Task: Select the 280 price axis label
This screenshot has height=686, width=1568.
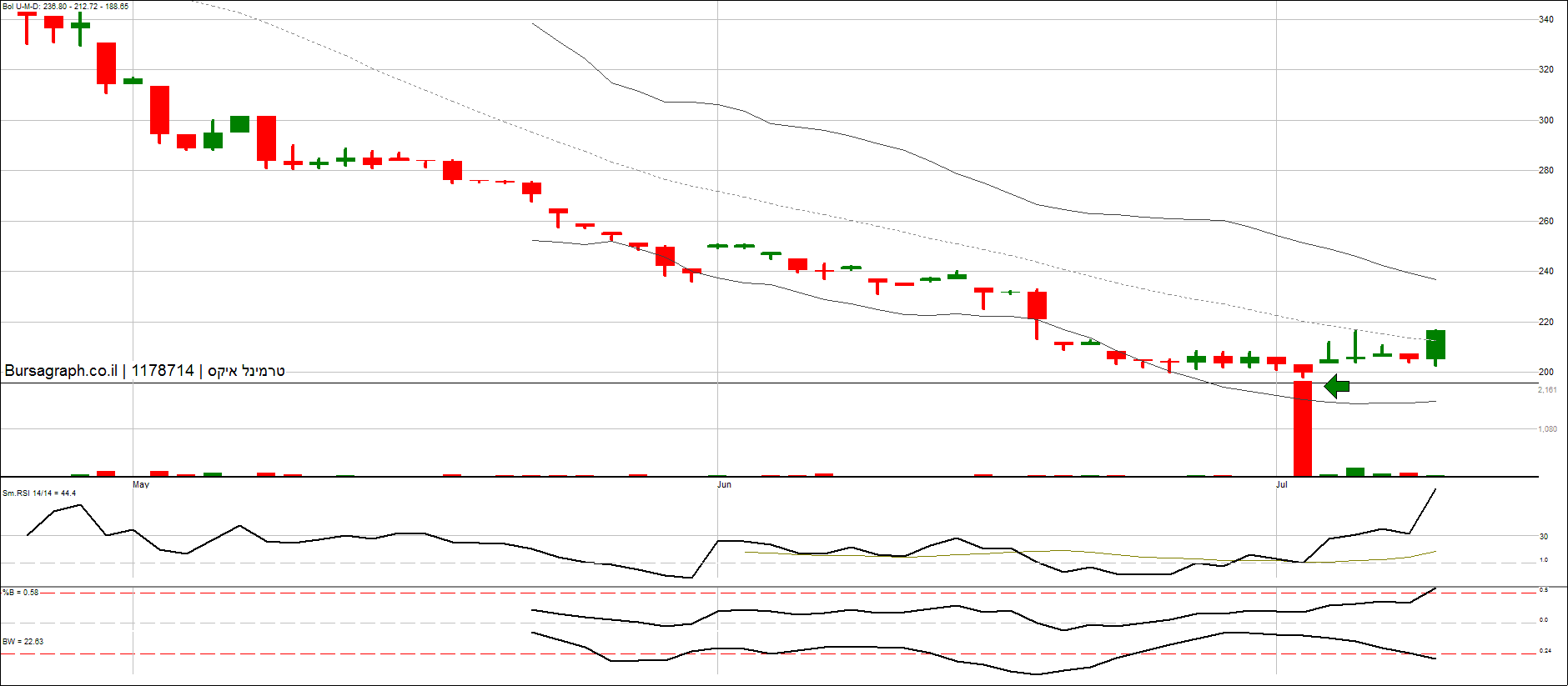Action: tap(1546, 170)
